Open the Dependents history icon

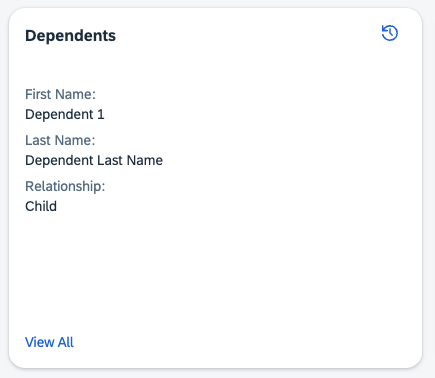(390, 33)
